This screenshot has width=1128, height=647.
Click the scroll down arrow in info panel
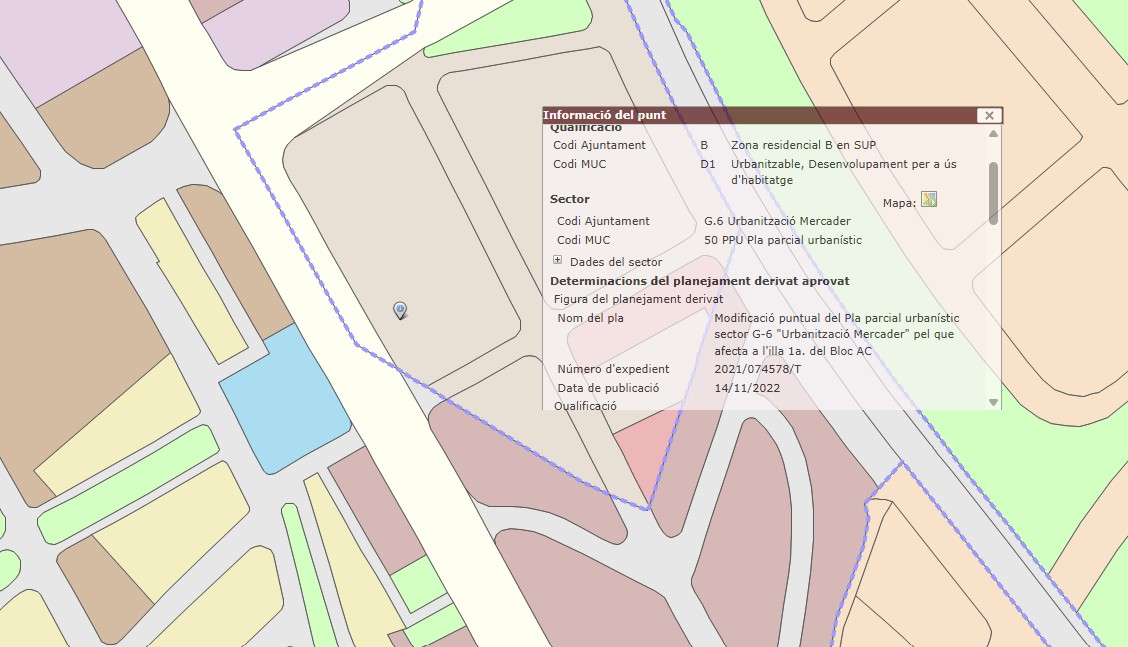[993, 402]
